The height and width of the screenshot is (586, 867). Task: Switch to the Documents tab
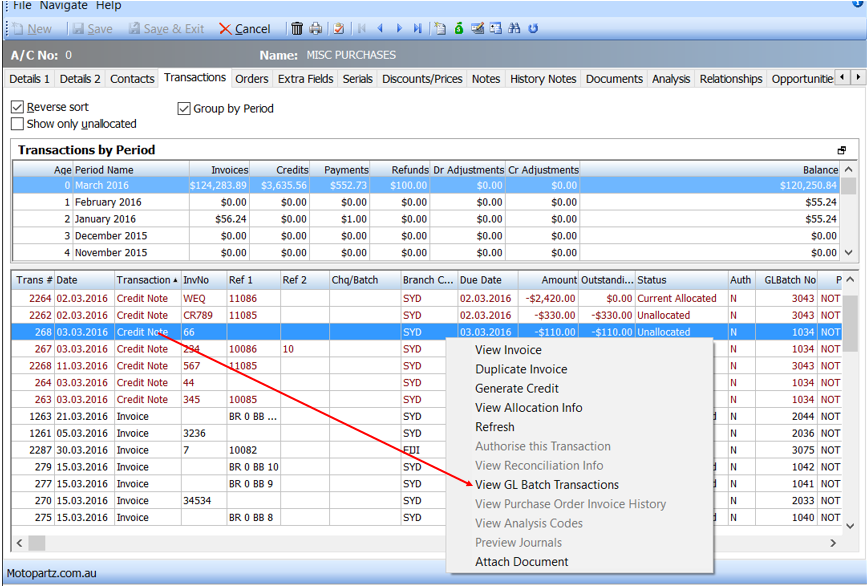[x=614, y=79]
